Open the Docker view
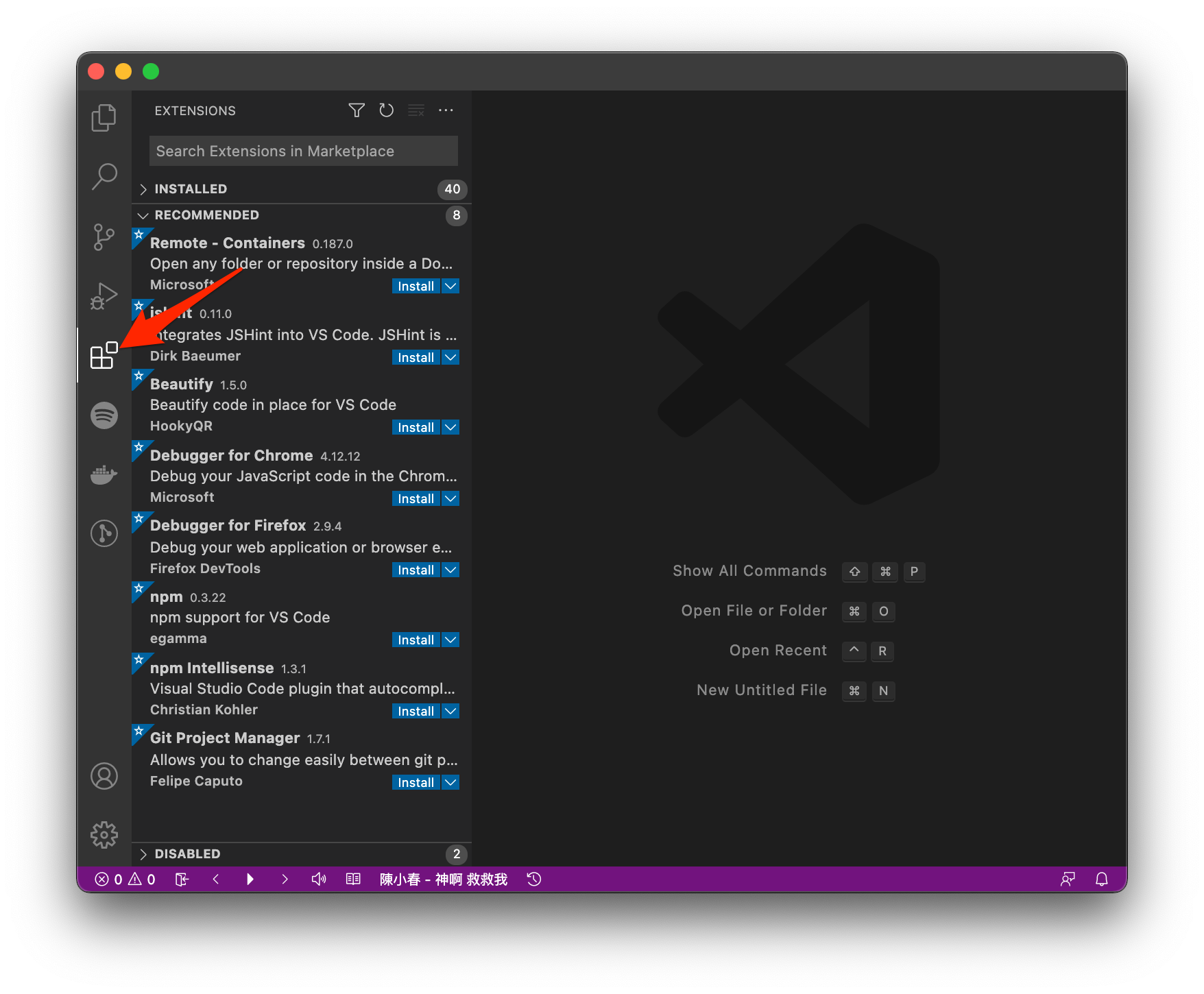Image resolution: width=1204 pixels, height=994 pixels. click(104, 474)
